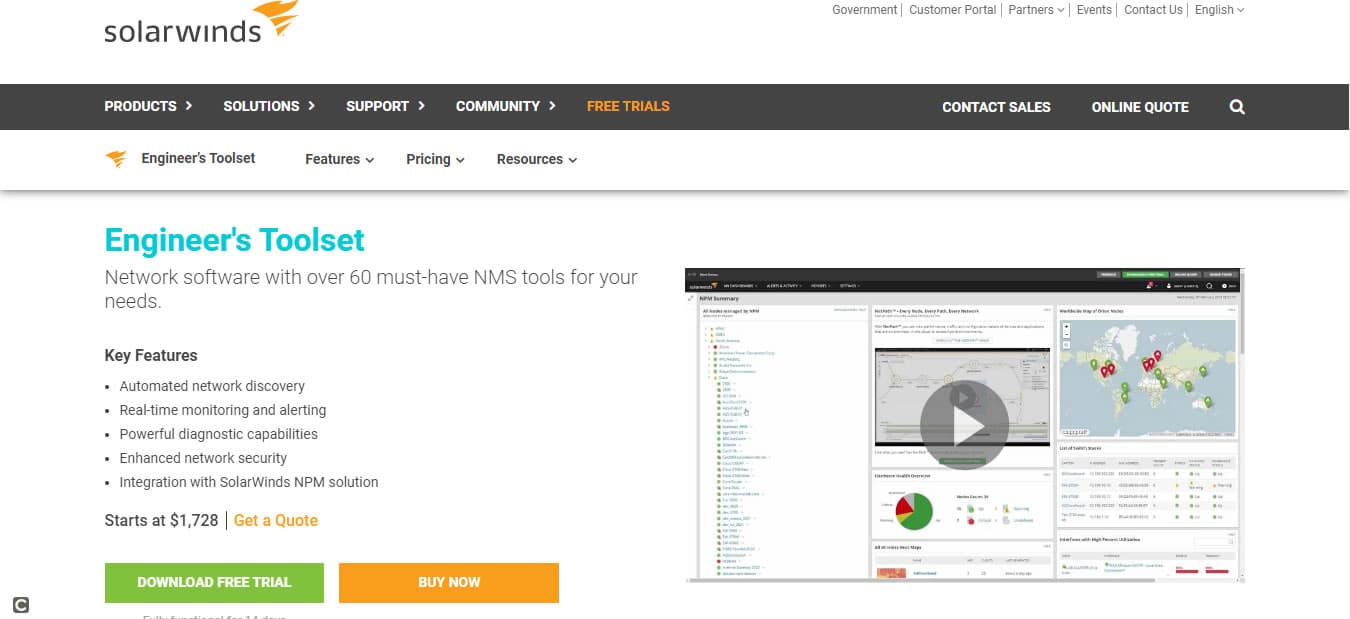Viewport: 1350px width, 619px height.
Task: Click 'Powerful diagnostic capabilities' bullet
Action: coord(219,434)
